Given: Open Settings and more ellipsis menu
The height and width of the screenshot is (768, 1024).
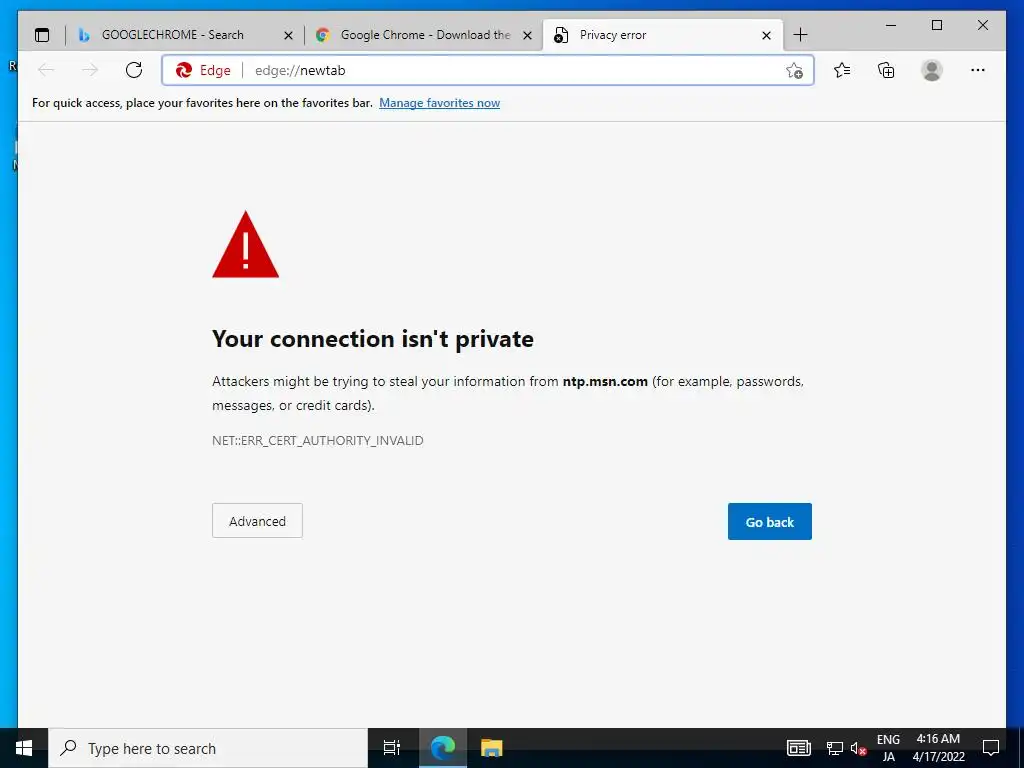Looking at the screenshot, I should [x=978, y=70].
